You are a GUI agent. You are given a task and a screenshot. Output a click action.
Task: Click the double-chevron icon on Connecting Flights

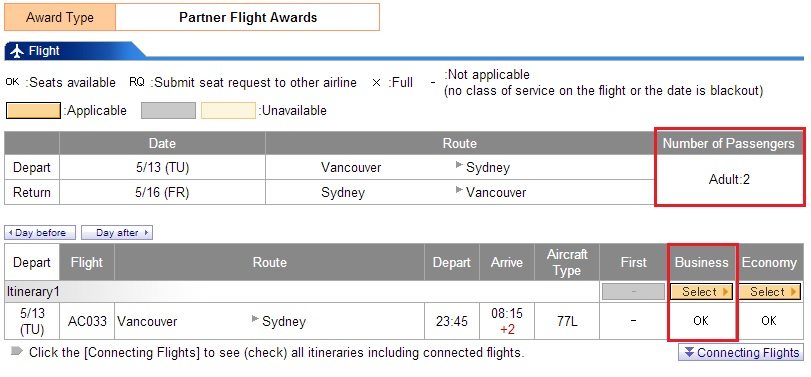click(x=688, y=352)
